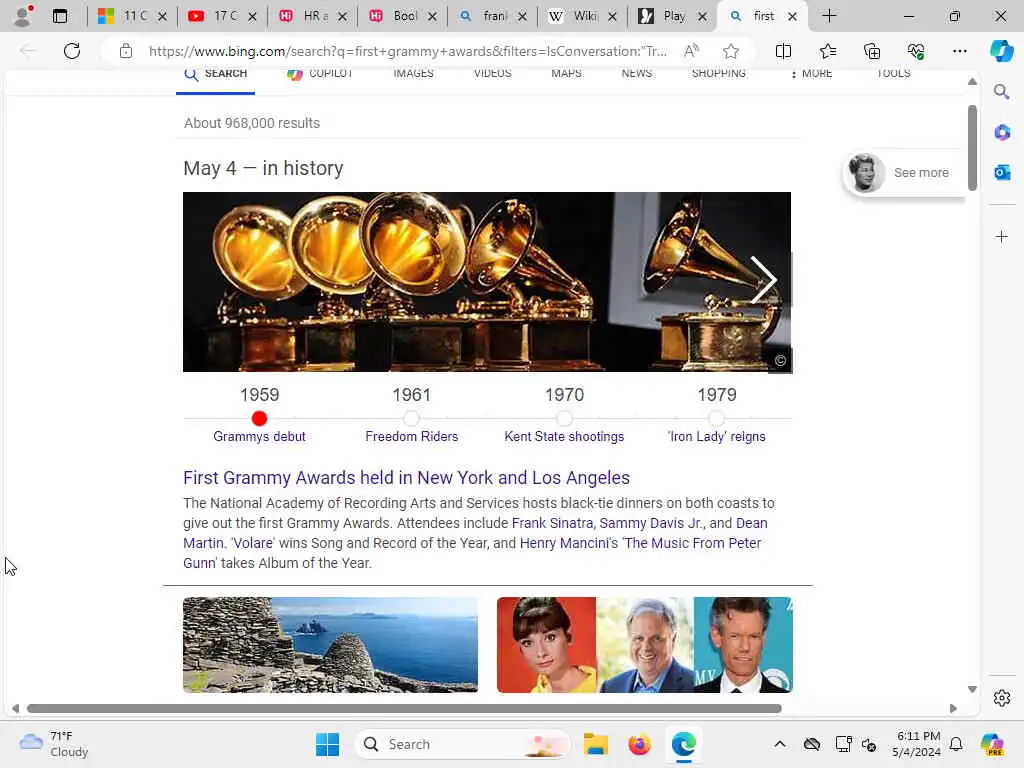This screenshot has height=768, width=1024.
Task: Click Windows Start button
Action: [x=327, y=744]
